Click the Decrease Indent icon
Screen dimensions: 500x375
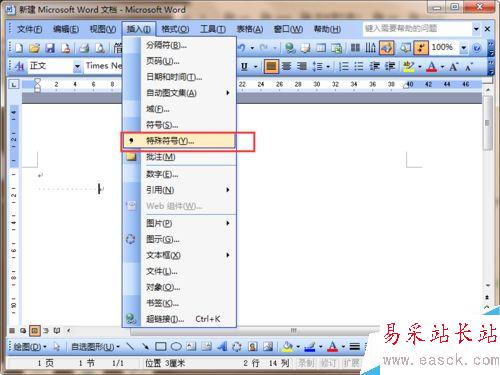click(374, 66)
